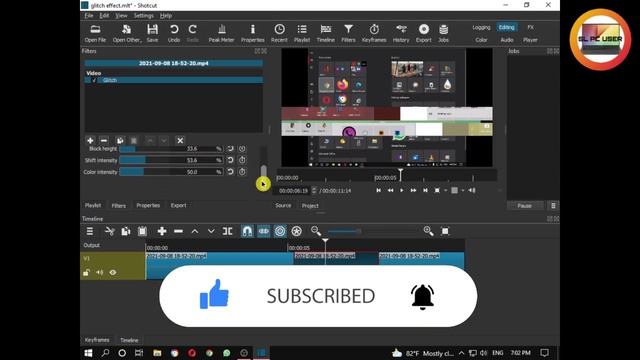Open Filters from the top toolbar
The width and height of the screenshot is (640, 360).
(348, 33)
